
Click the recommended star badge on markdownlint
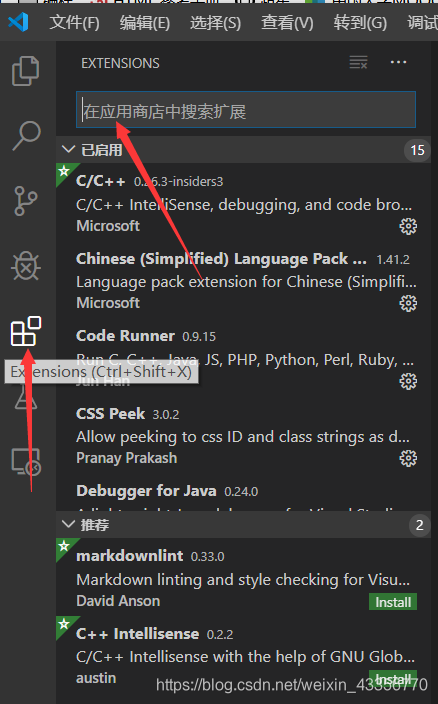(x=64, y=546)
